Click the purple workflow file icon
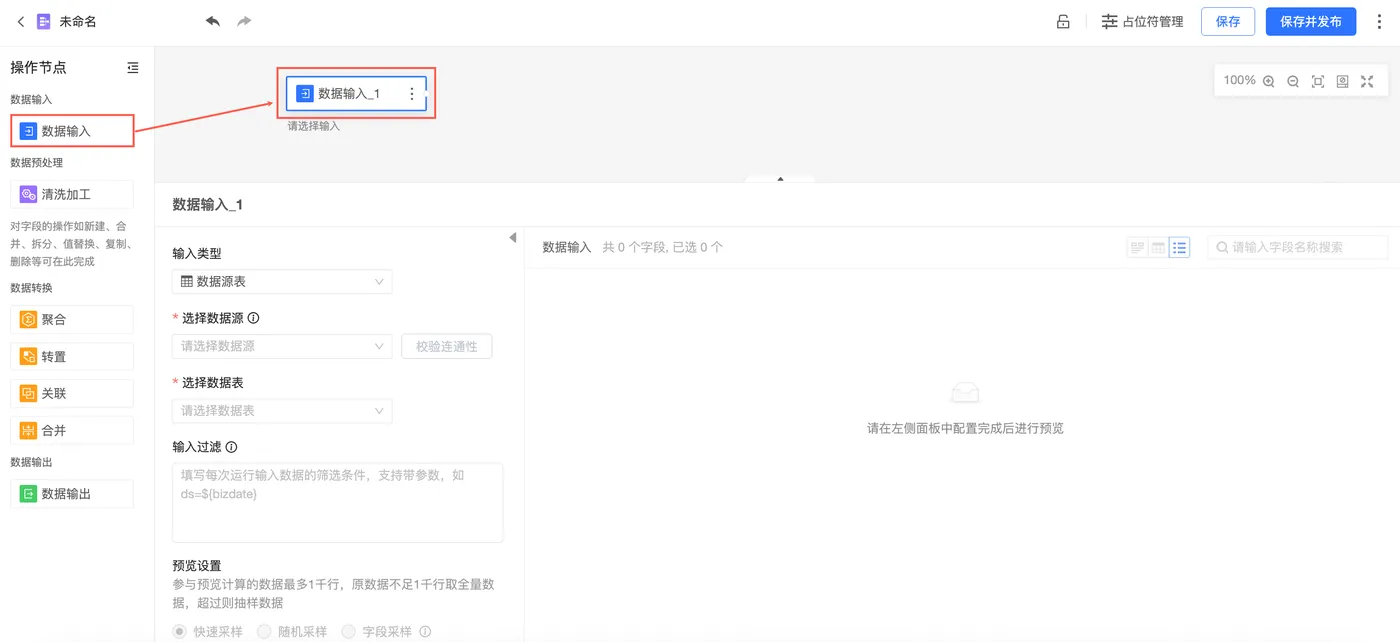1400x642 pixels. click(44, 21)
